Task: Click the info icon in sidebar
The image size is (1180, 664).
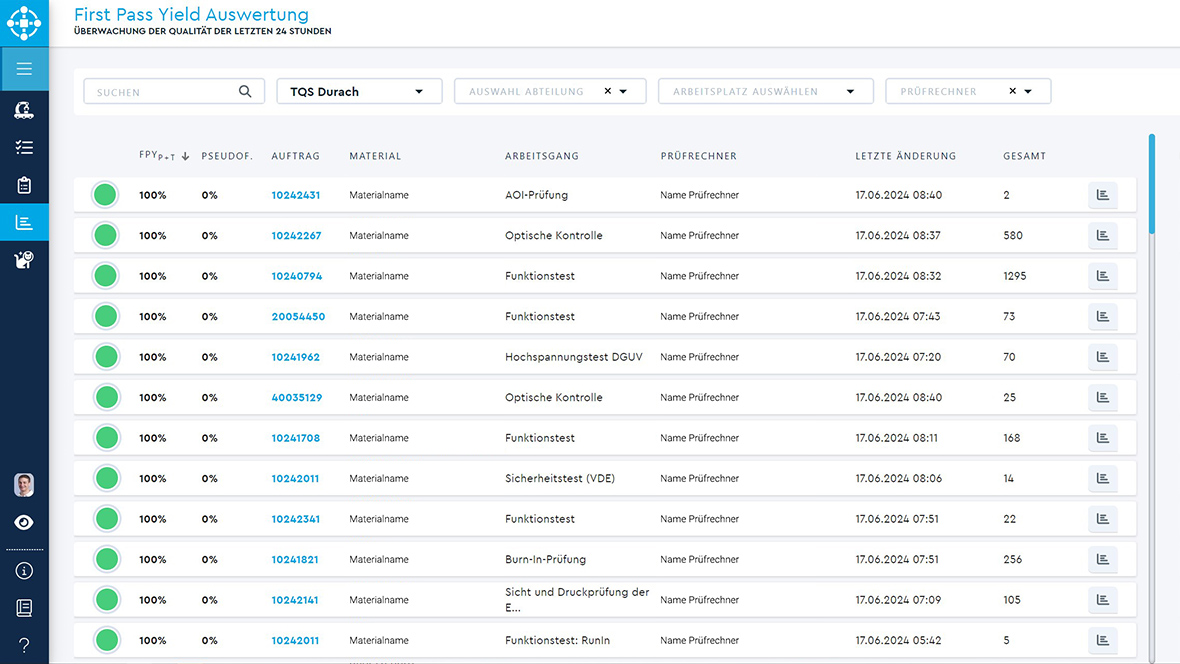Action: click(x=24, y=571)
